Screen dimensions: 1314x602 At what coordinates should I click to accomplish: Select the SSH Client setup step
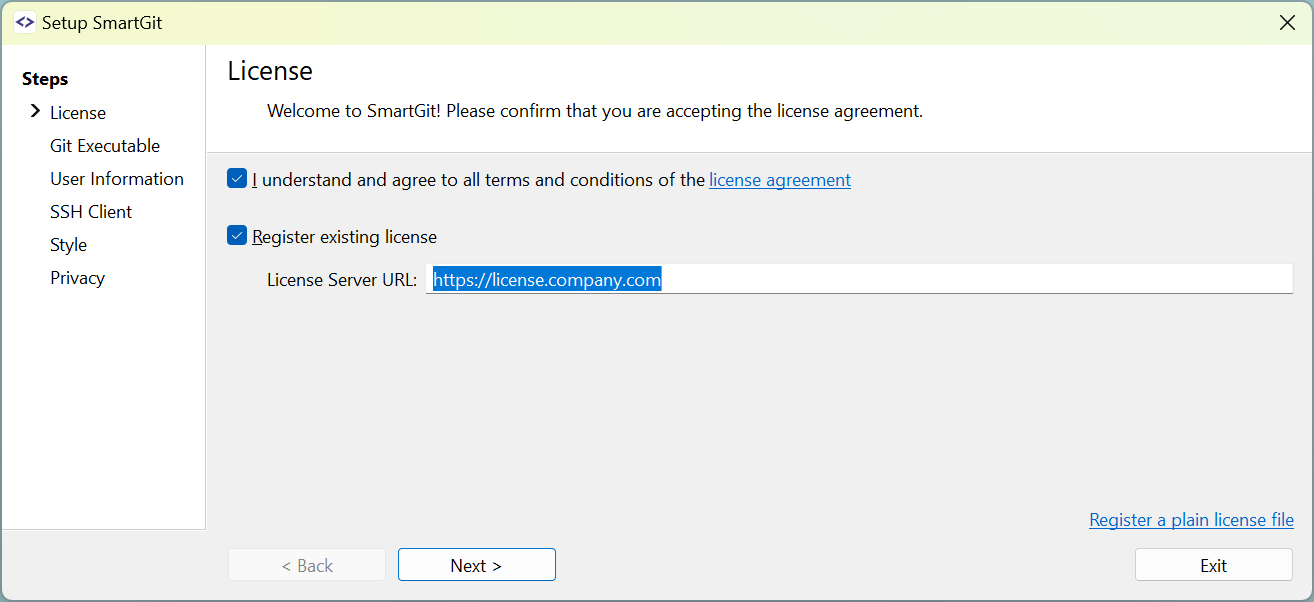[x=91, y=211]
